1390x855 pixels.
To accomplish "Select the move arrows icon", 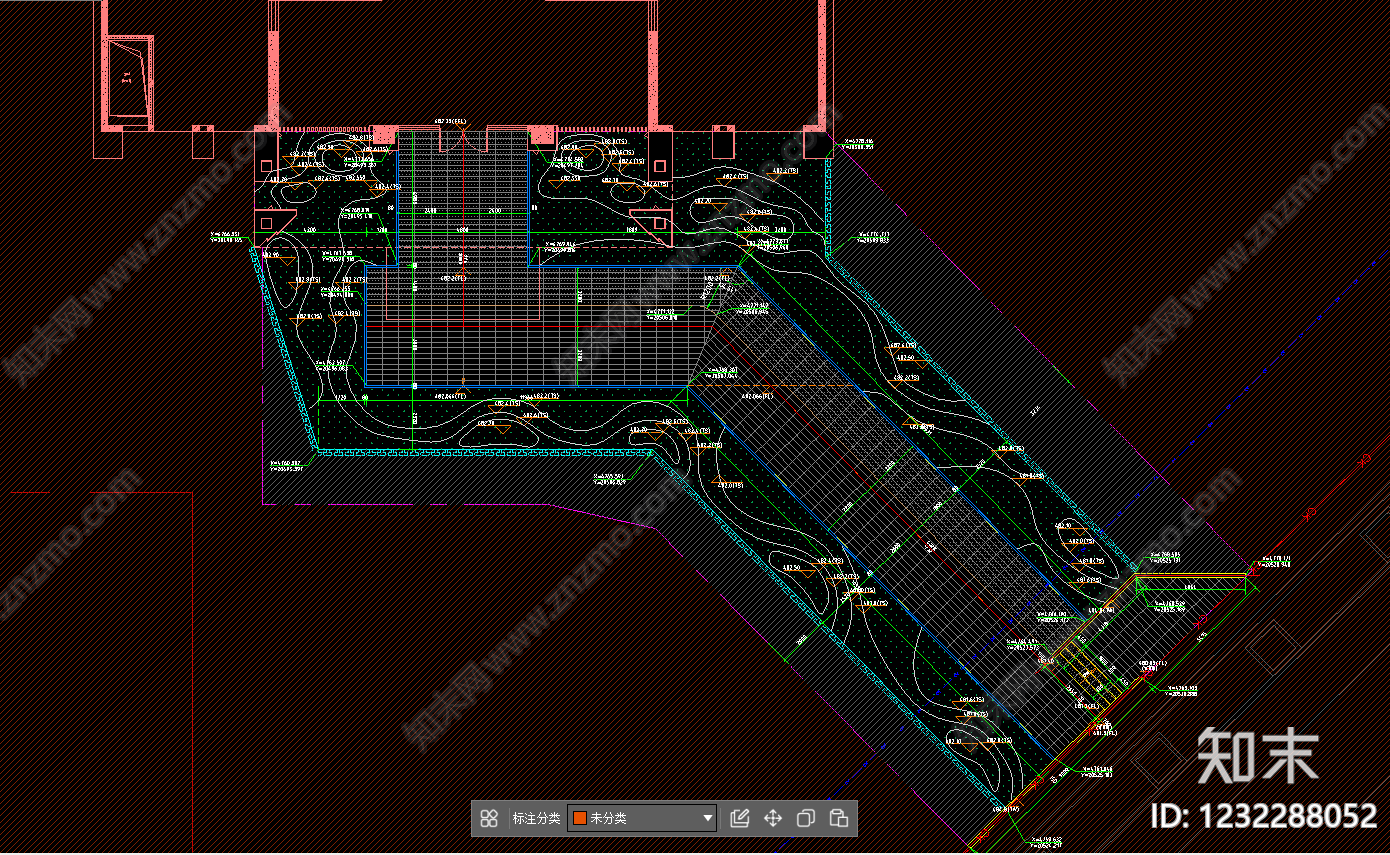I will coord(773,818).
